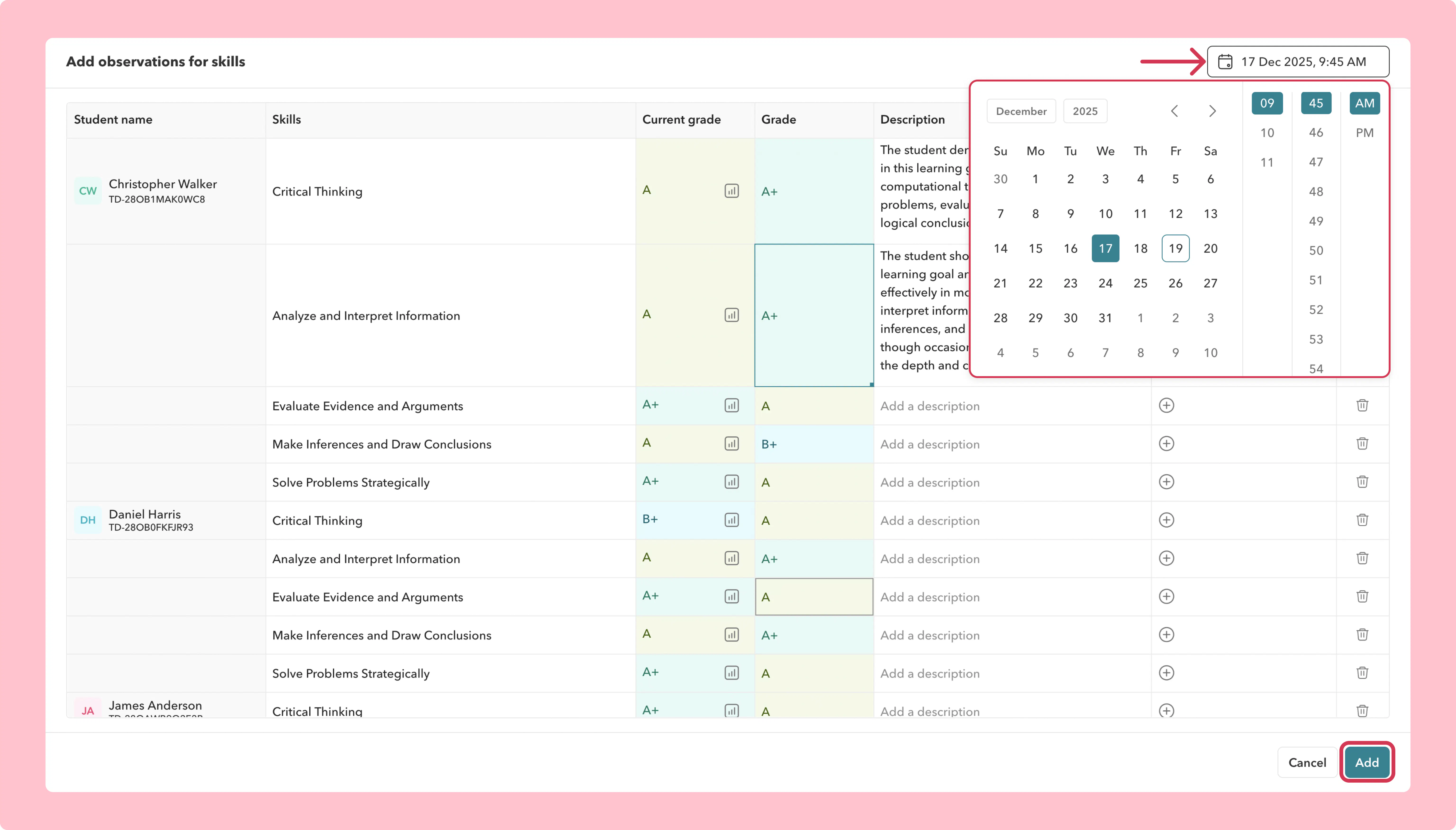Delete Christopher Walker's Solve Problems Strategically observation
This screenshot has height=830, width=1456.
pos(1362,482)
